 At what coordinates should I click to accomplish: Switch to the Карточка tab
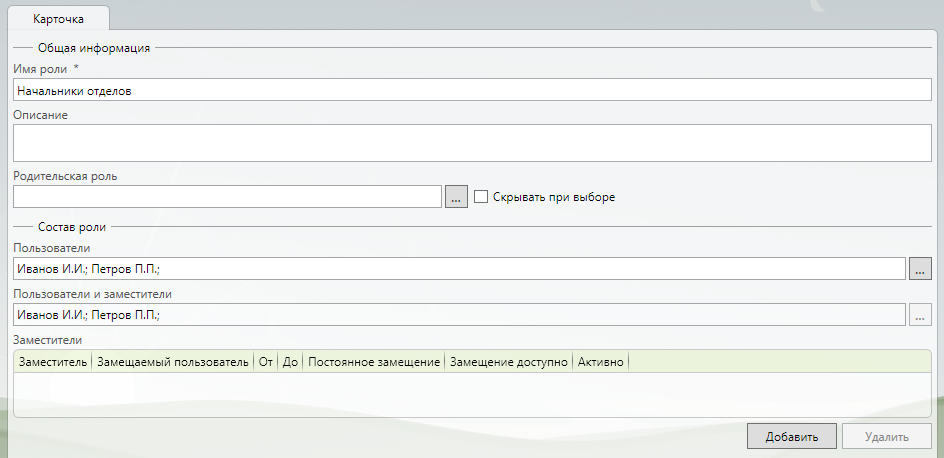pos(58,19)
